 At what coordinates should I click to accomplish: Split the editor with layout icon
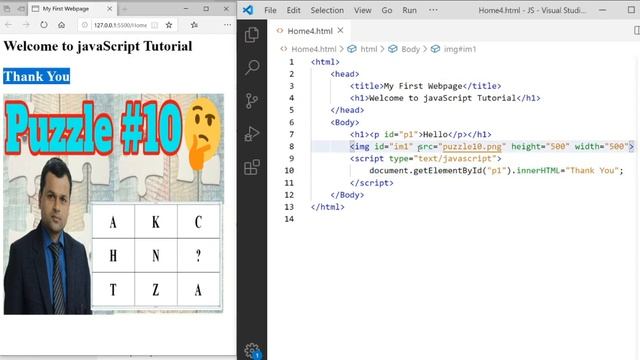[636, 31]
